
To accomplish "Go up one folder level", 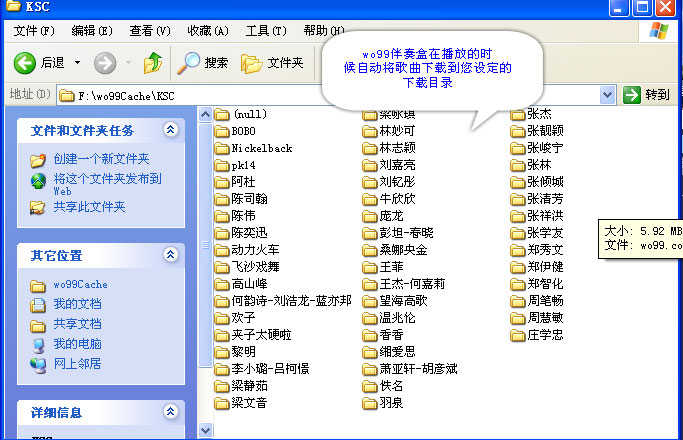I will 153,63.
